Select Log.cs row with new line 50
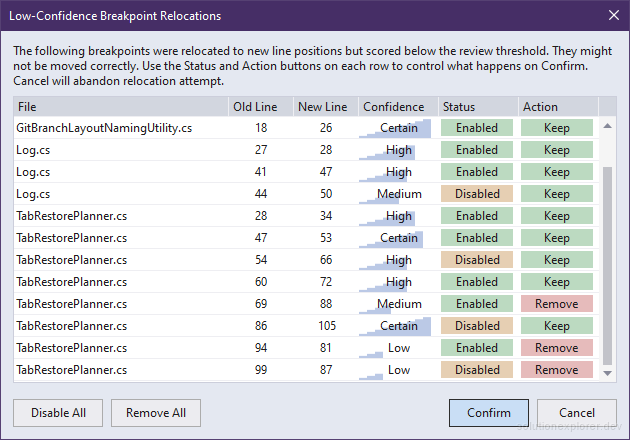Viewport: 630px width, 440px height. click(x=306, y=194)
